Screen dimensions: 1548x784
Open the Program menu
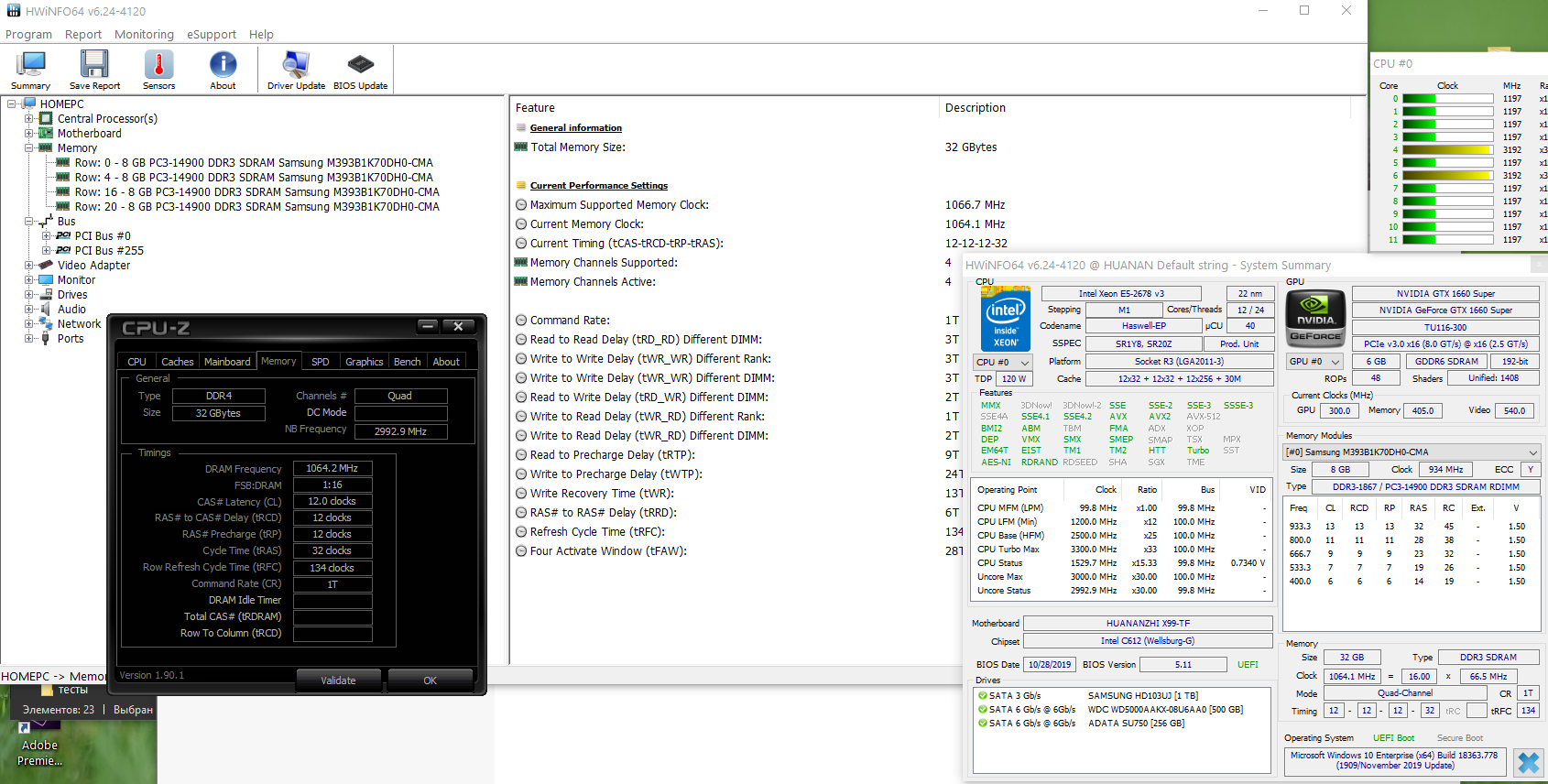[28, 35]
